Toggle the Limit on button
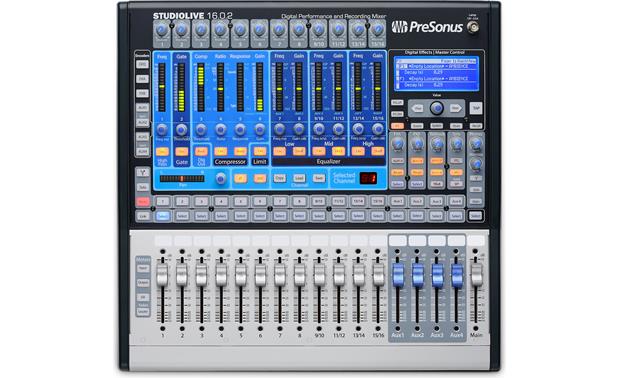Screen dimensions: 620x378 point(260,151)
